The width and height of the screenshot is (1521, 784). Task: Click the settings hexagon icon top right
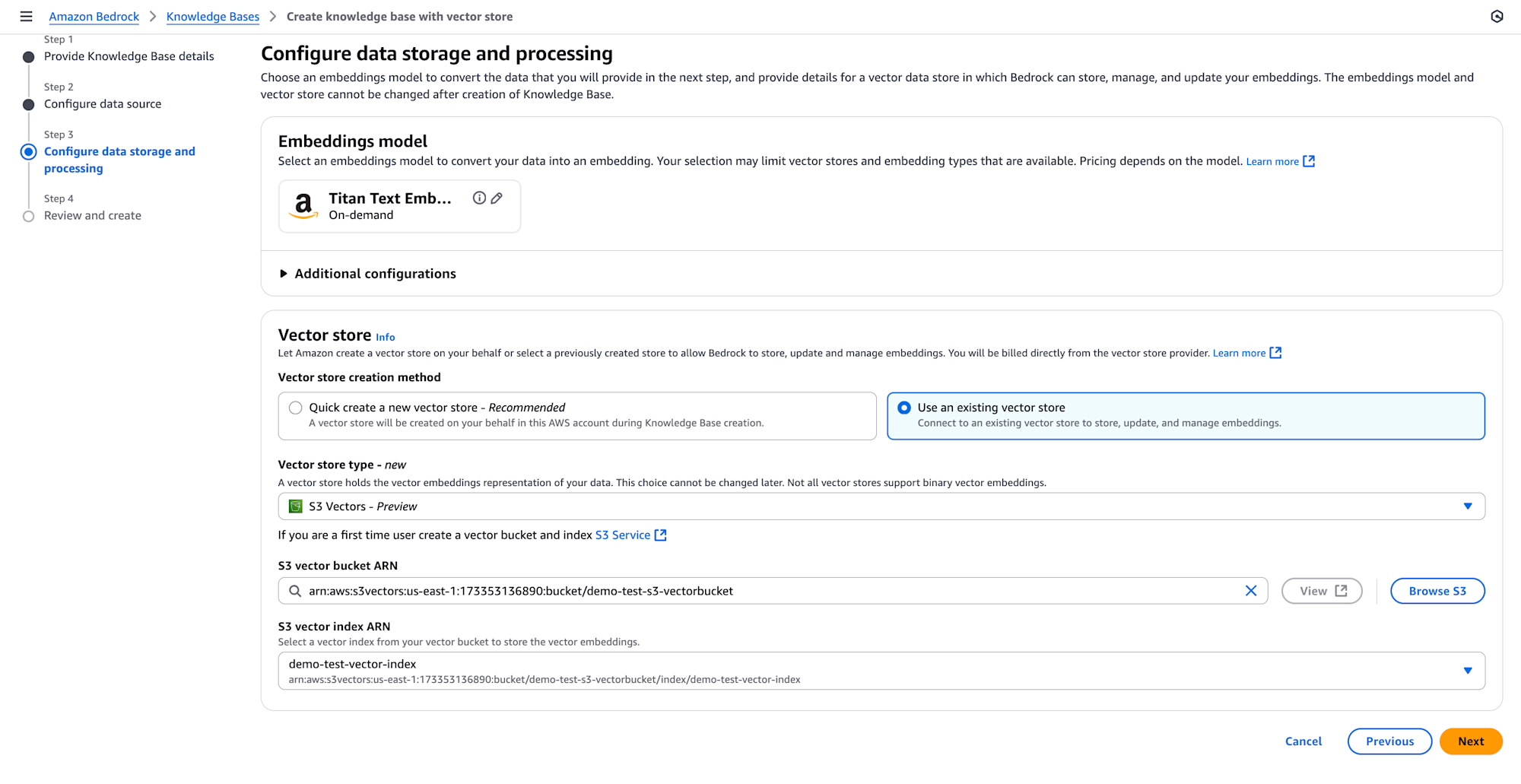(x=1497, y=17)
